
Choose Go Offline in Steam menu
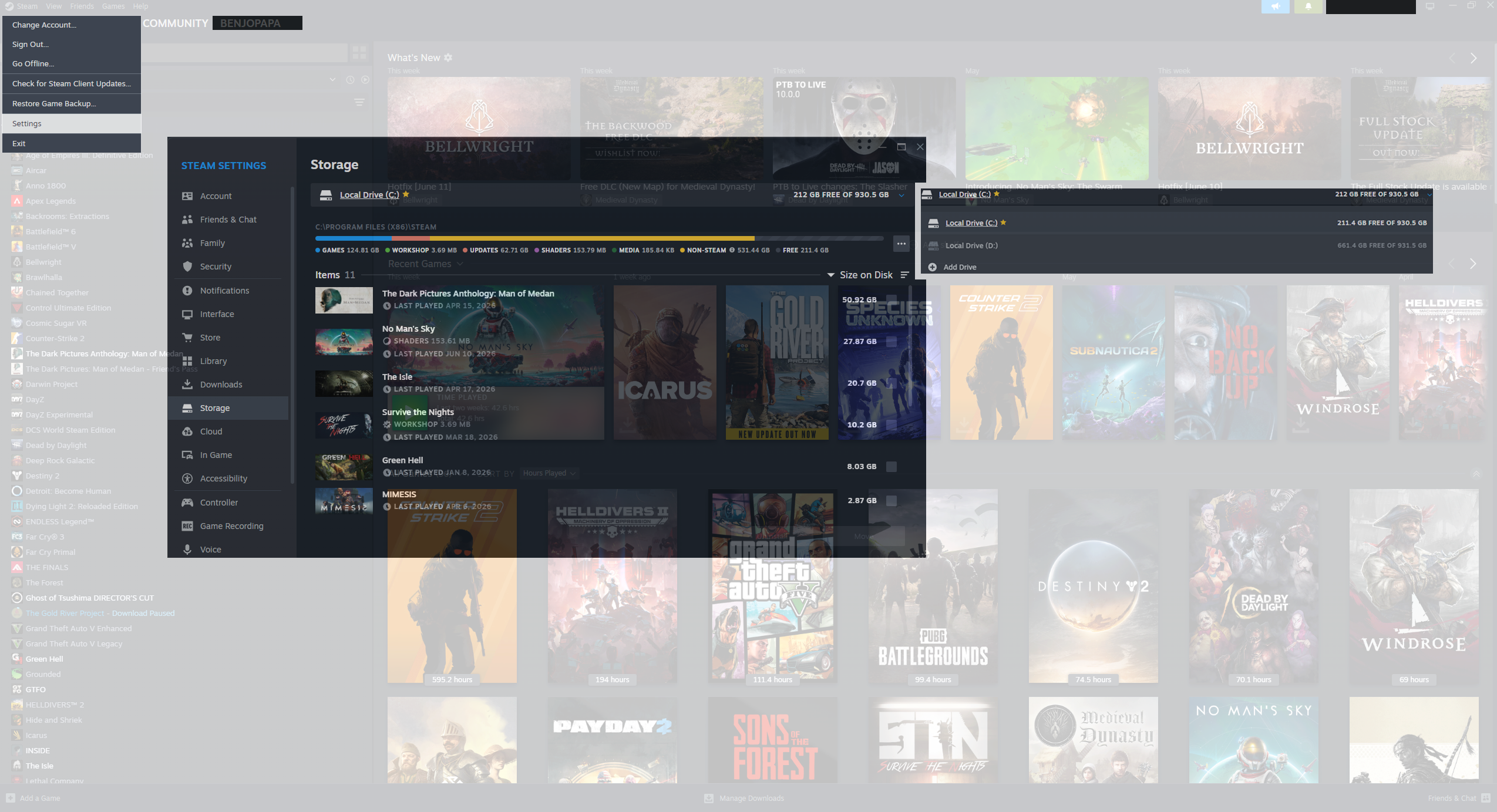coord(72,63)
